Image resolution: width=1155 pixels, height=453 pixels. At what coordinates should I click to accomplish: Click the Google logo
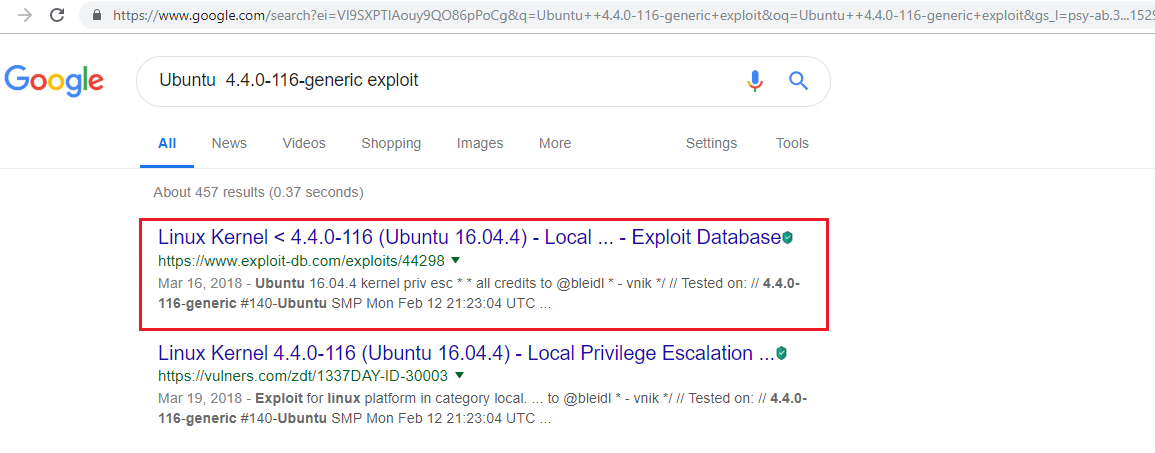click(x=54, y=81)
